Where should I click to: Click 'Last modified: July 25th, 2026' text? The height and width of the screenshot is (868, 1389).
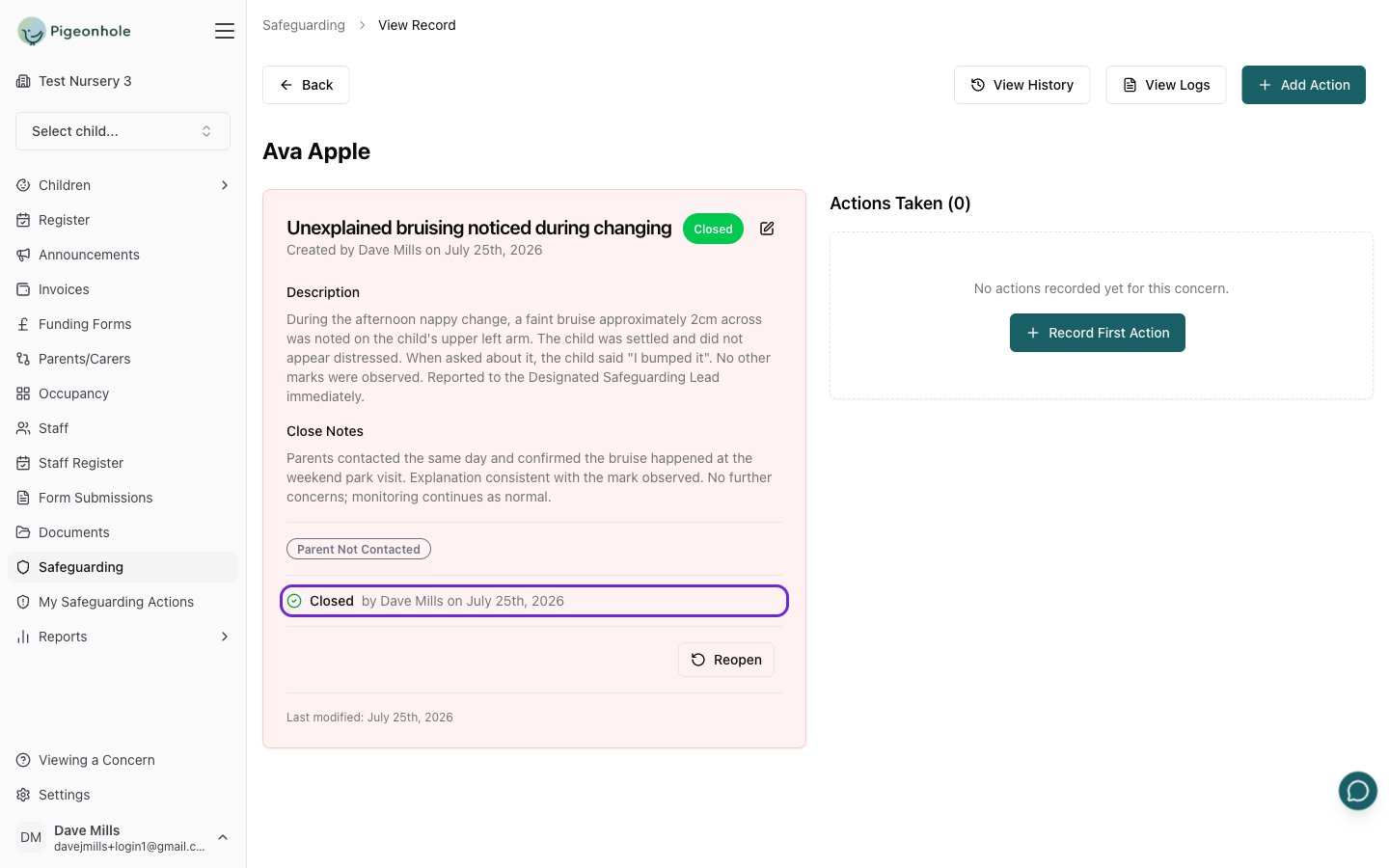[x=369, y=718]
